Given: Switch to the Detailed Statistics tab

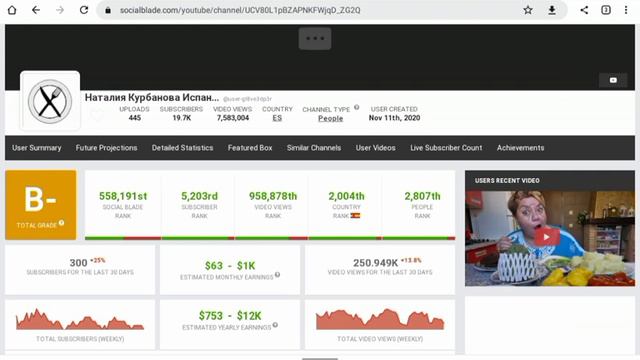Looking at the screenshot, I should tap(182, 148).
